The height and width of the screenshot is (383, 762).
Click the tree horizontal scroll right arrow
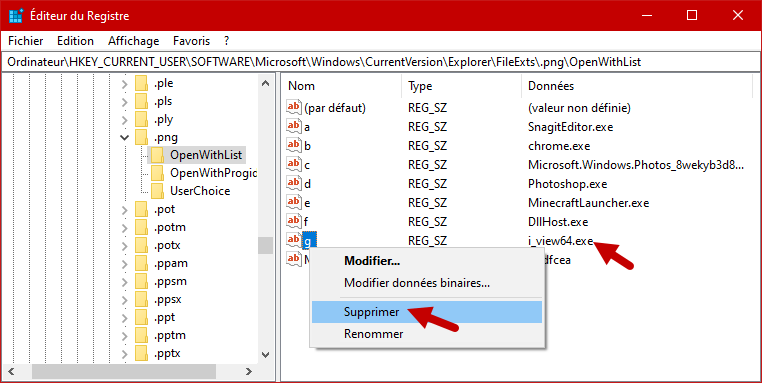[x=249, y=372]
